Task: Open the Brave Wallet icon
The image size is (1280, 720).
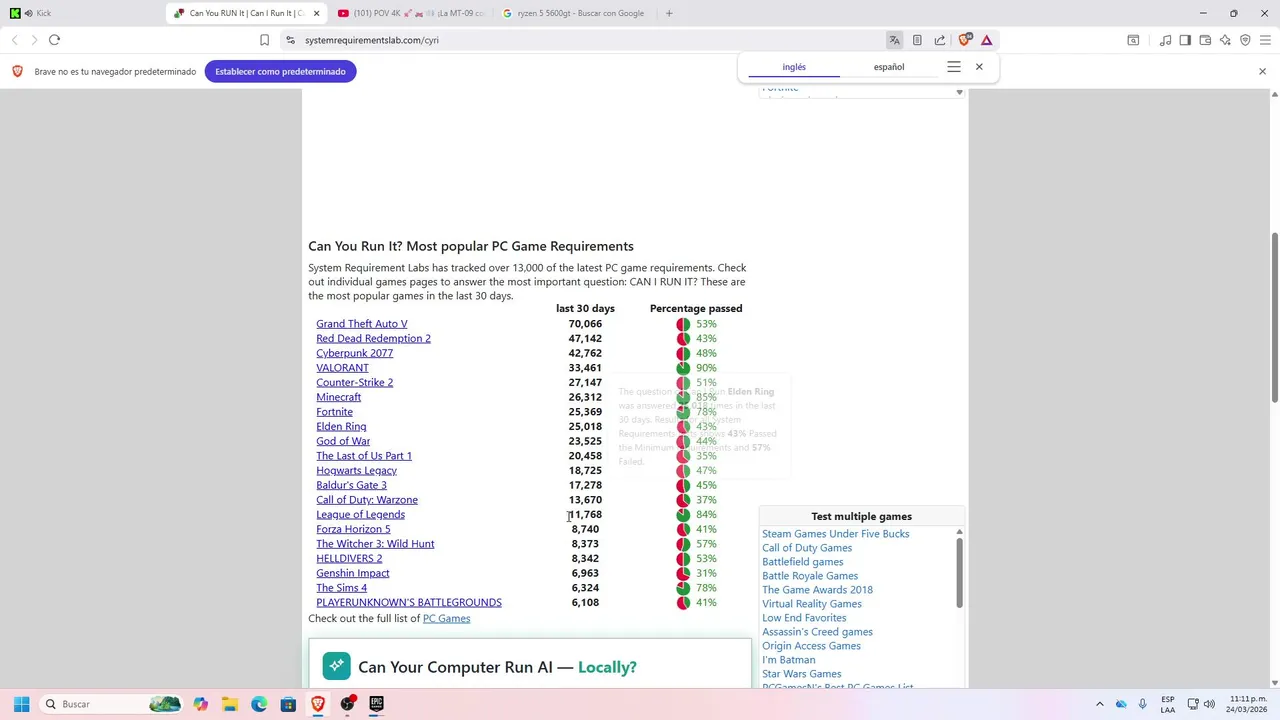Action: (1205, 40)
